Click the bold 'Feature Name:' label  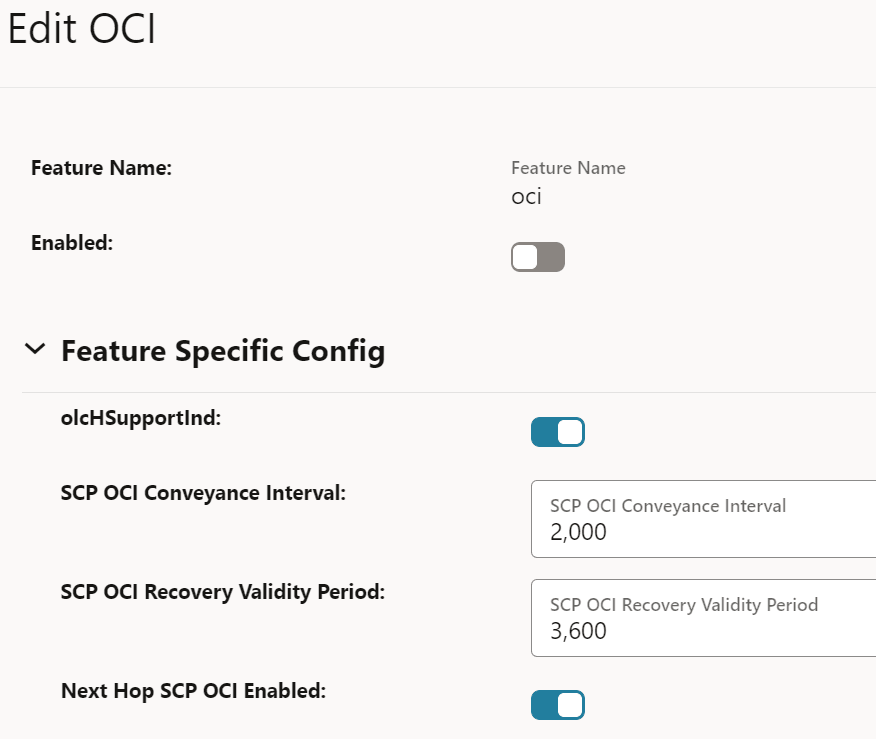tap(102, 168)
